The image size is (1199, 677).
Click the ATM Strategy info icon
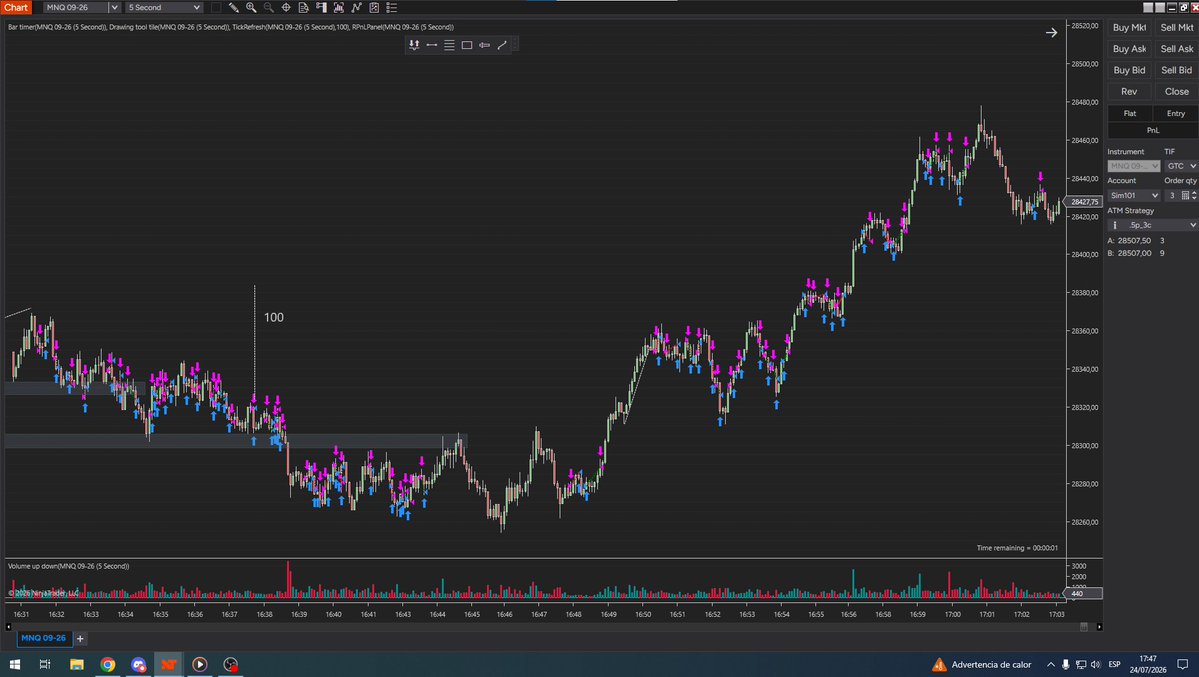click(x=1114, y=225)
